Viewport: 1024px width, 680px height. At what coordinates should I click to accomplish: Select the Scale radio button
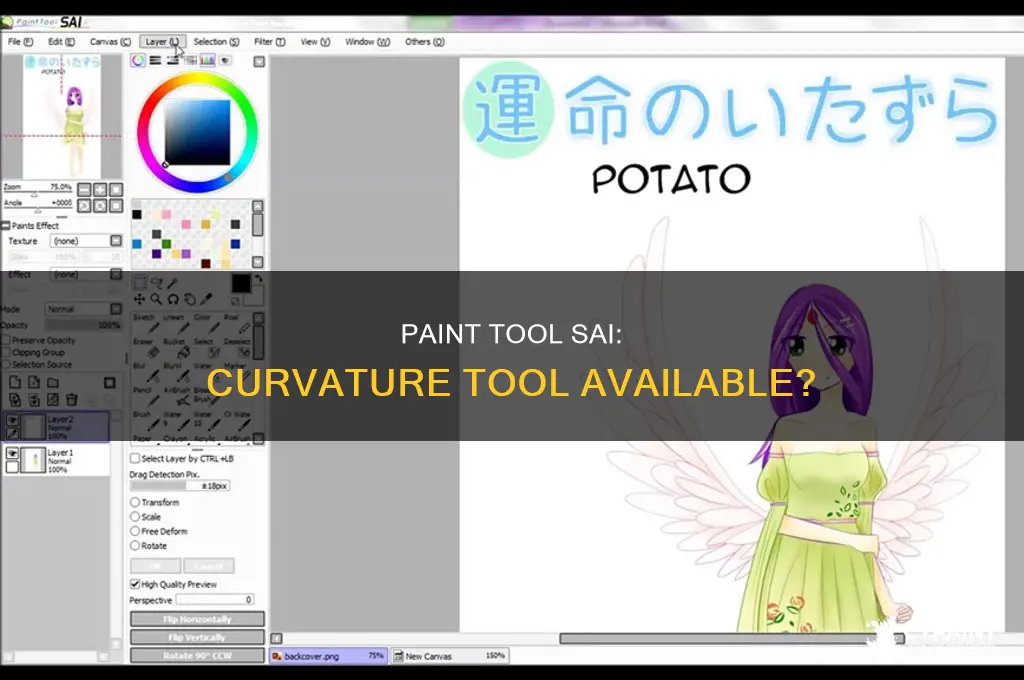135,517
